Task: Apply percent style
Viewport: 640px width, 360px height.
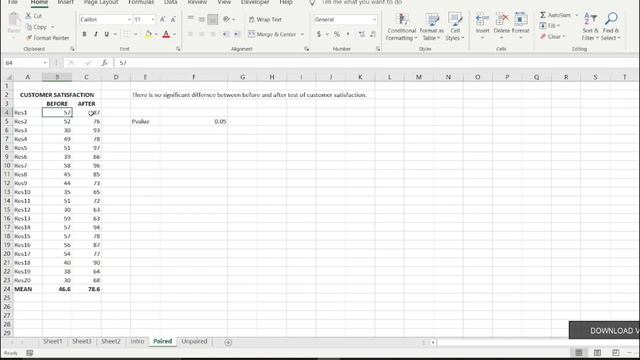Action: (337, 34)
